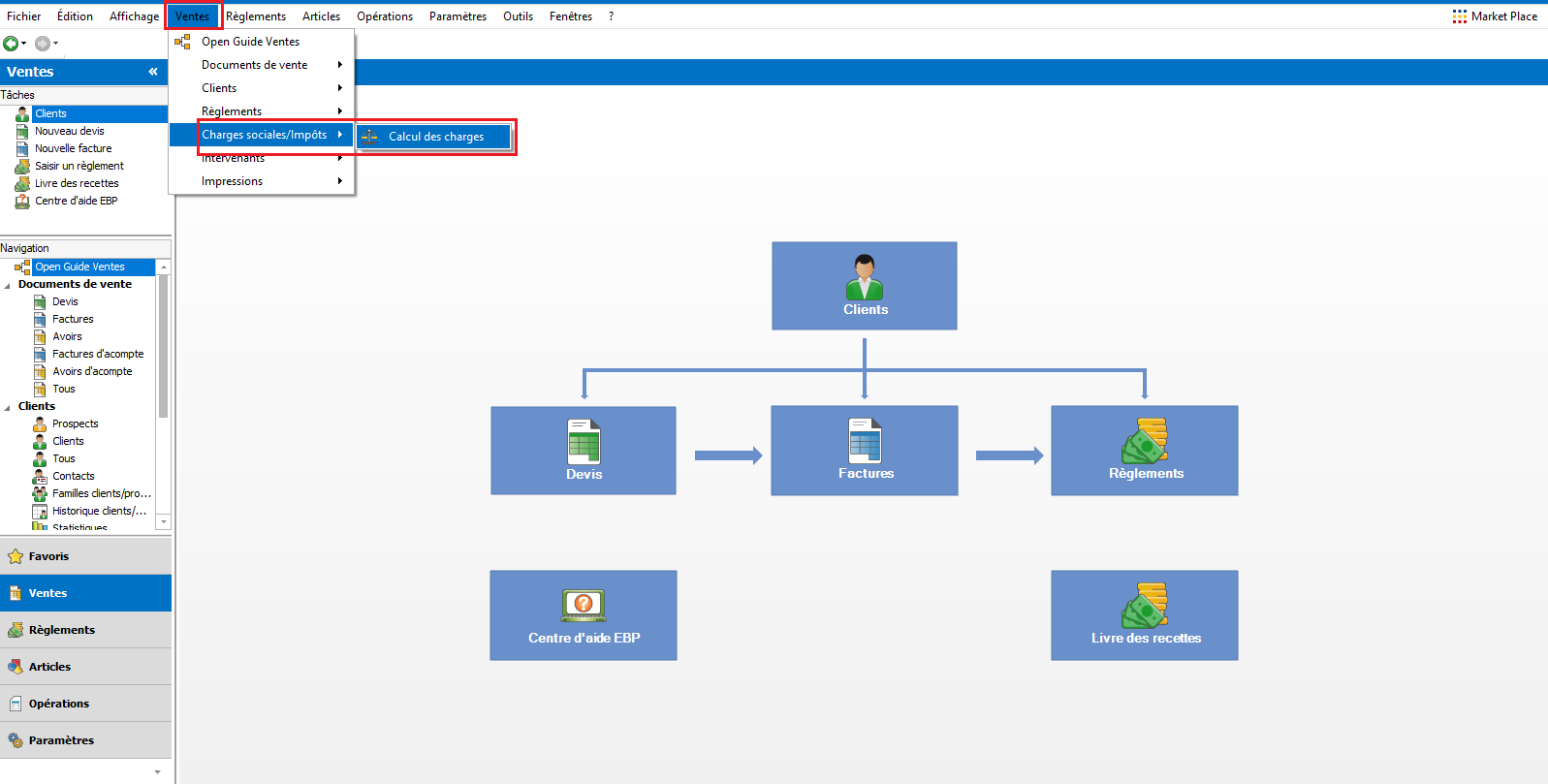Open Market Place from the top right
Image resolution: width=1548 pixels, height=784 pixels.
[1495, 16]
